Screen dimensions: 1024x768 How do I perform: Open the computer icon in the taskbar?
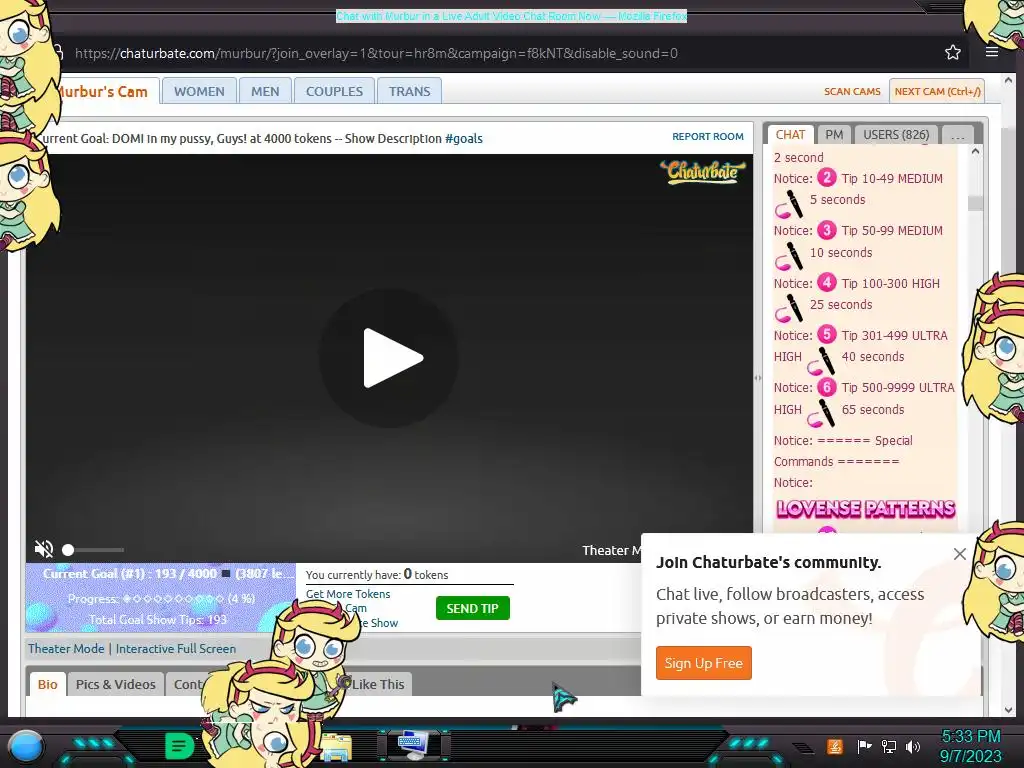click(413, 746)
